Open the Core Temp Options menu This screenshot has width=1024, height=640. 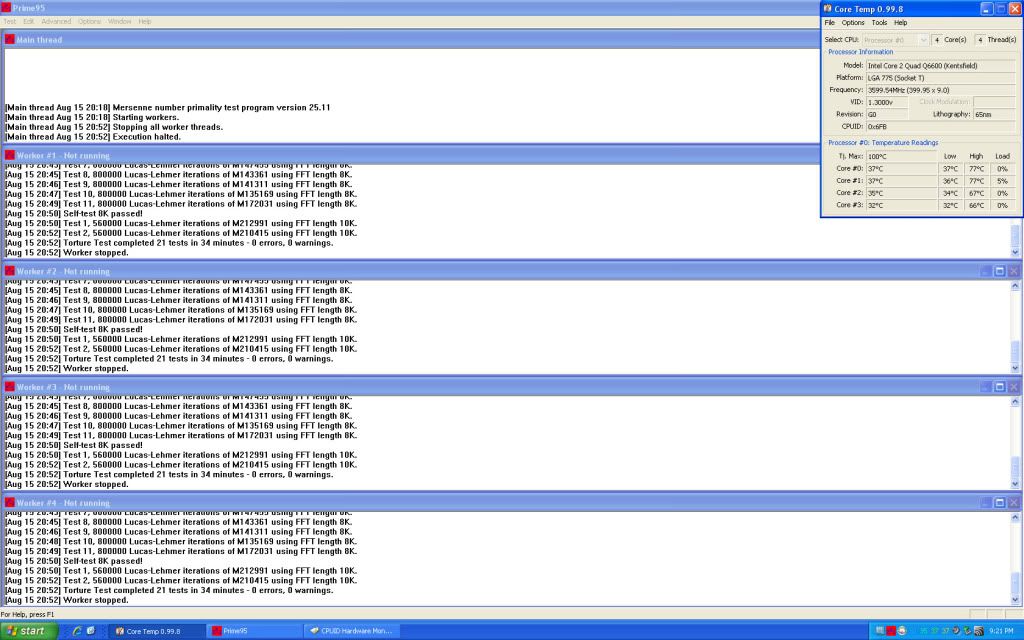tap(853, 22)
